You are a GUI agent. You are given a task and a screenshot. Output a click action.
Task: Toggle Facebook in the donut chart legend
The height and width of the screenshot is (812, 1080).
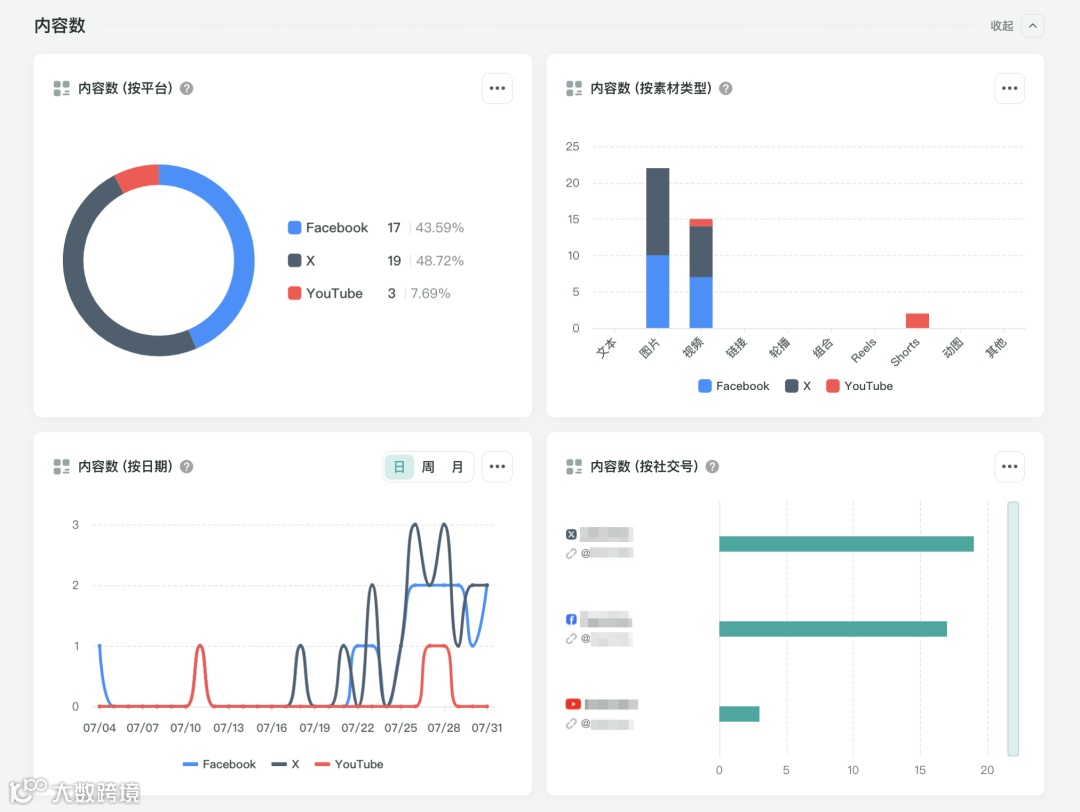tap(328, 228)
